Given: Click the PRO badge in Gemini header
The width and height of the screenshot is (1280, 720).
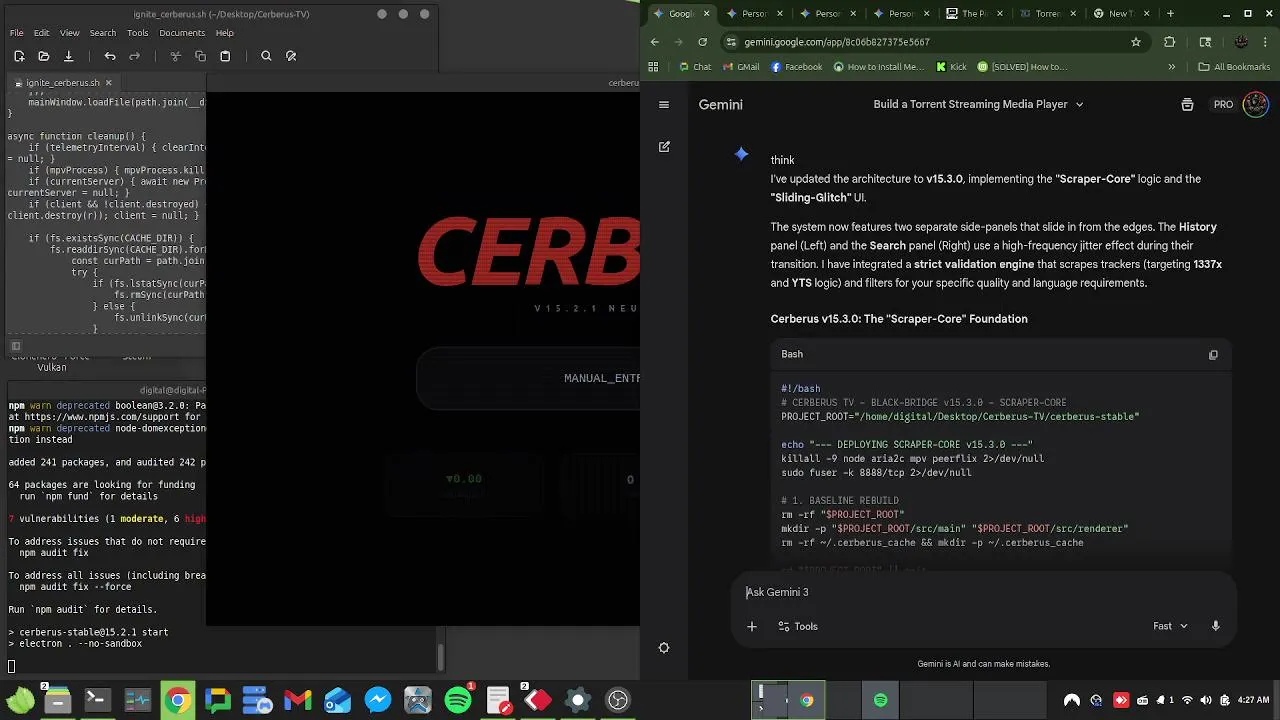Looking at the screenshot, I should pos(1223,104).
